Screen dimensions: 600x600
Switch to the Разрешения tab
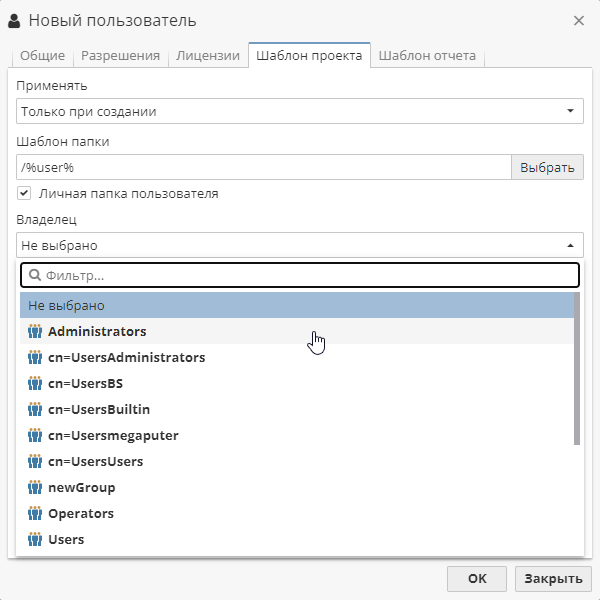[x=121, y=55]
